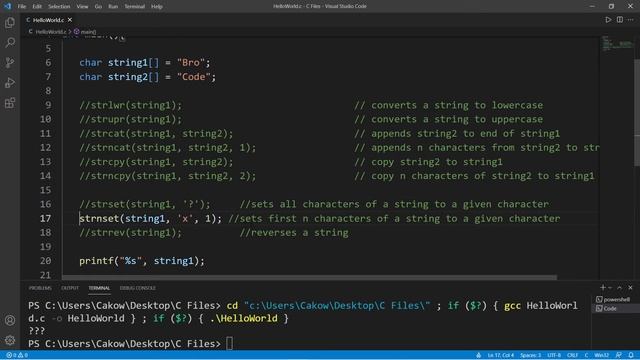Switch to the PROBLEMS panel tab
640x360 pixels.
tap(40, 288)
